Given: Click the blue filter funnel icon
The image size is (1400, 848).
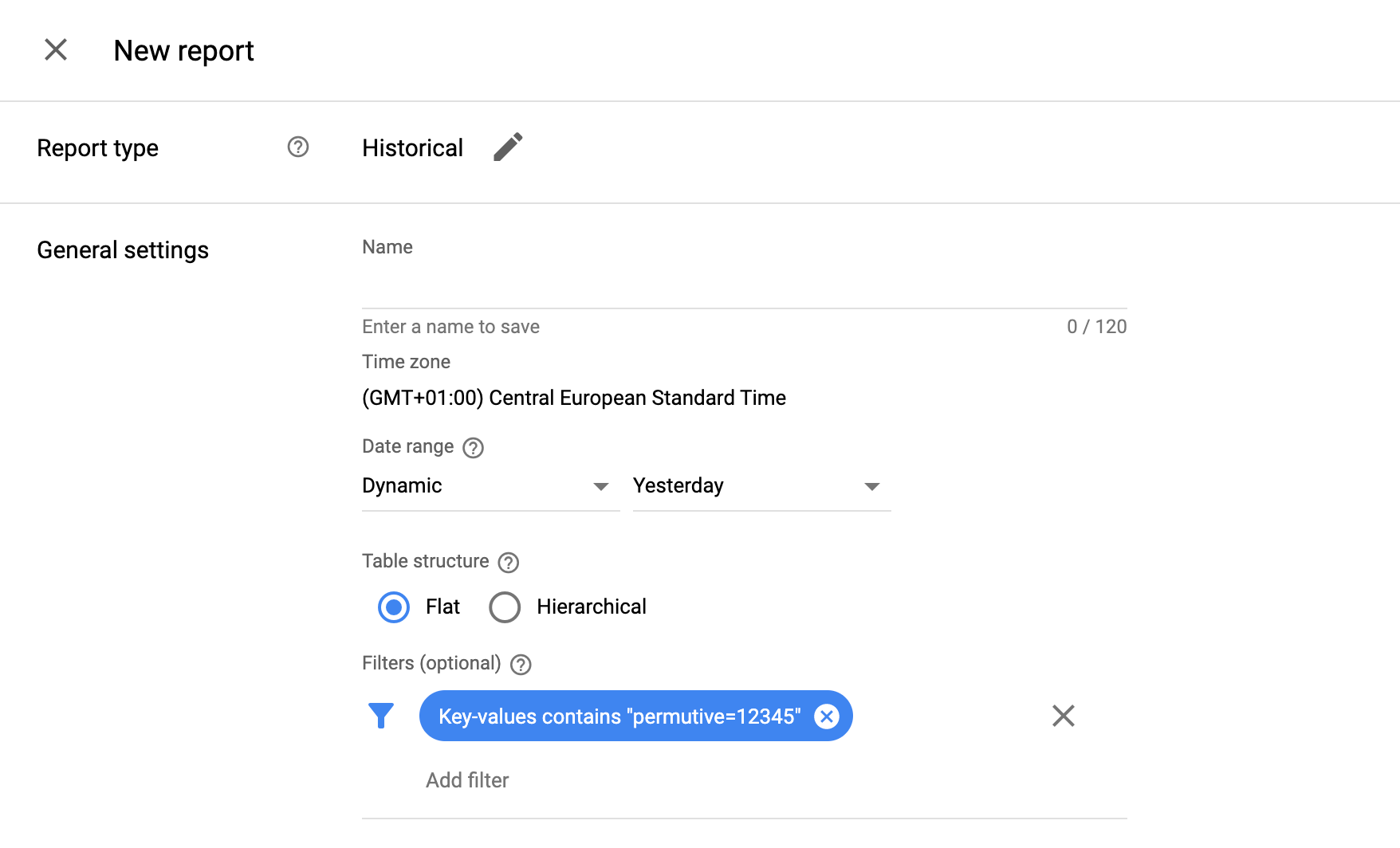Looking at the screenshot, I should point(381,716).
